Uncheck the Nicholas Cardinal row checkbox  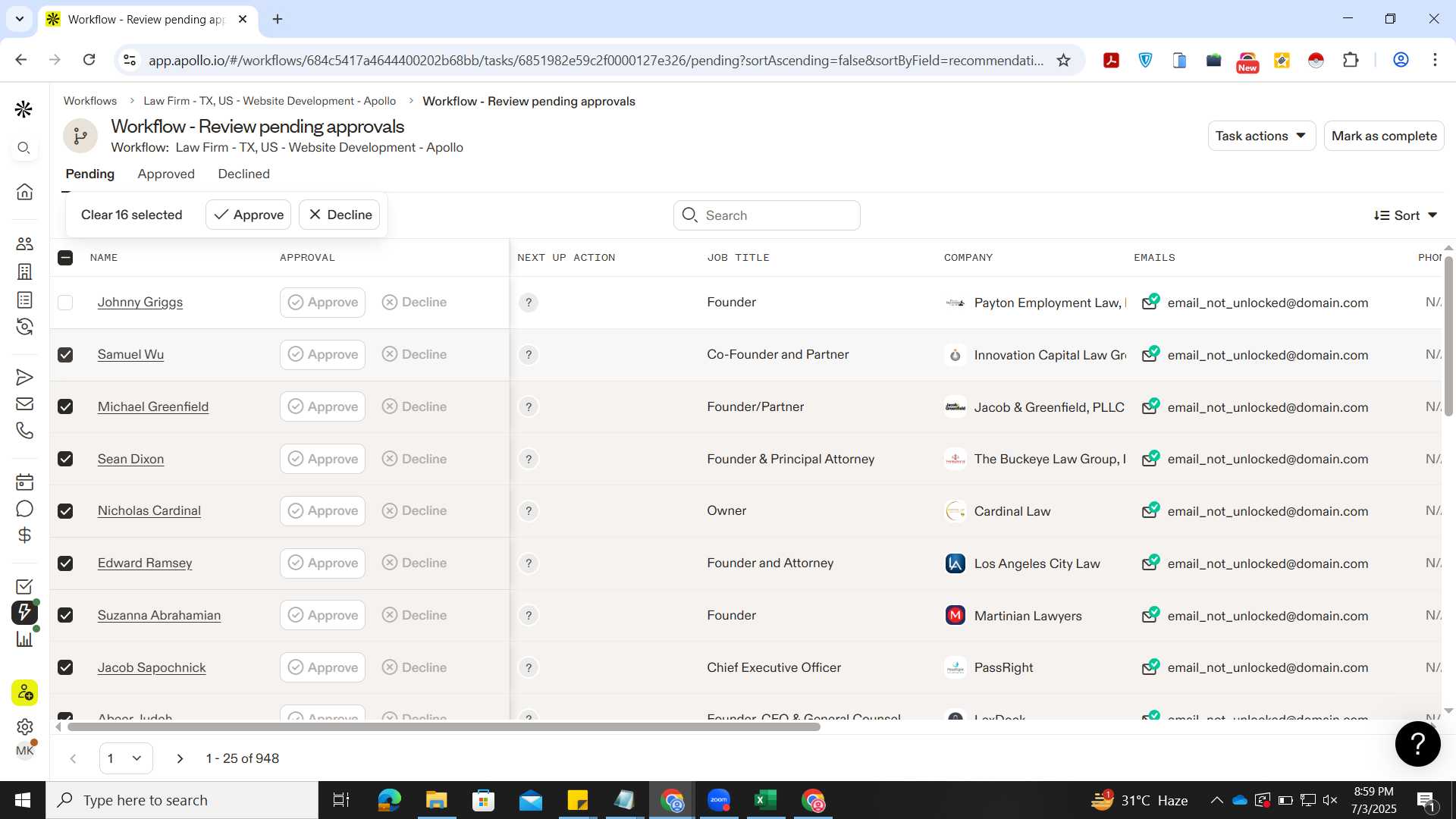coord(65,511)
